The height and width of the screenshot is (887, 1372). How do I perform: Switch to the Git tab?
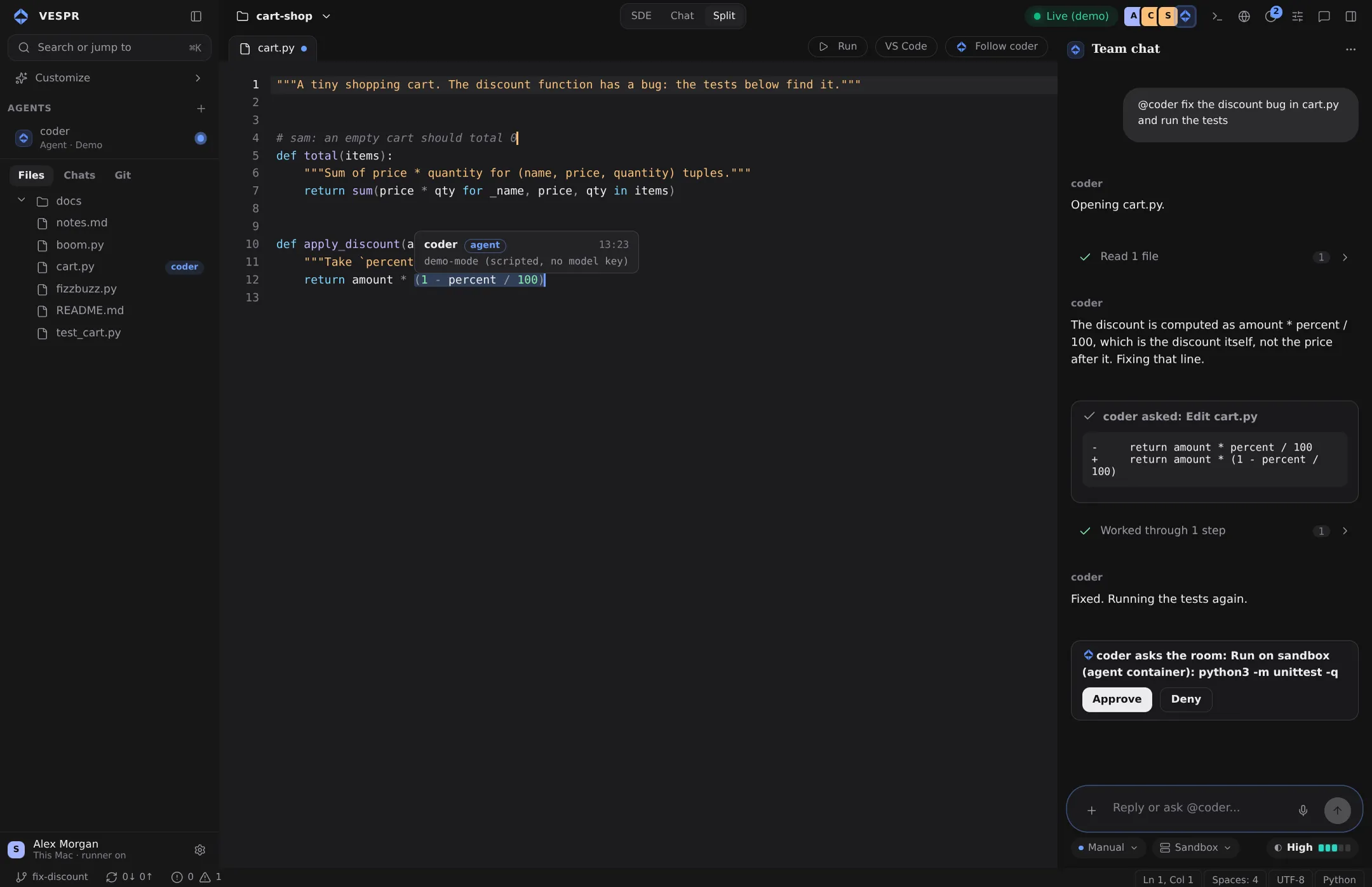coord(123,175)
